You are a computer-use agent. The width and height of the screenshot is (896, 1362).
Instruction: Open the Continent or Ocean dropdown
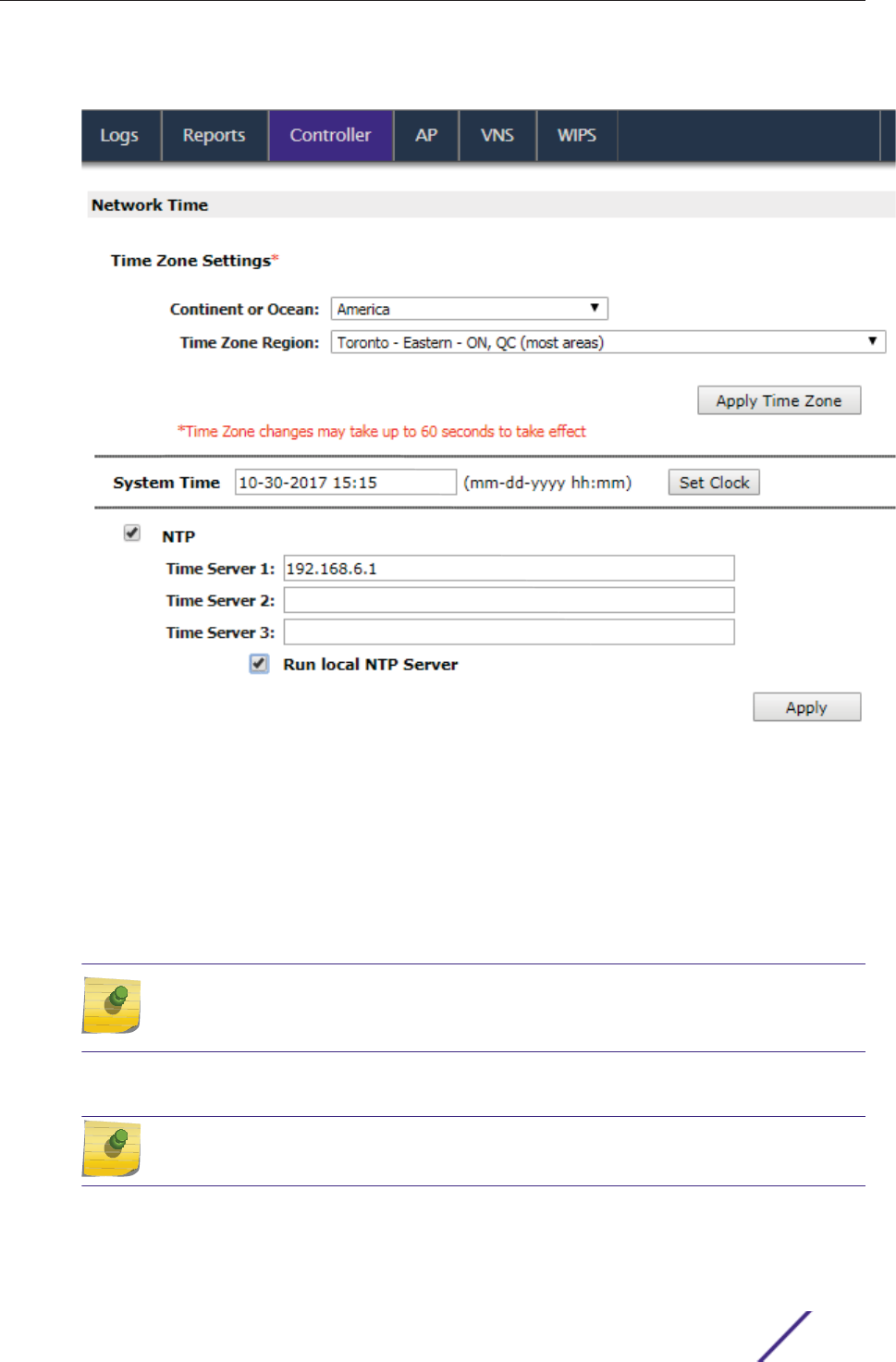click(x=470, y=309)
